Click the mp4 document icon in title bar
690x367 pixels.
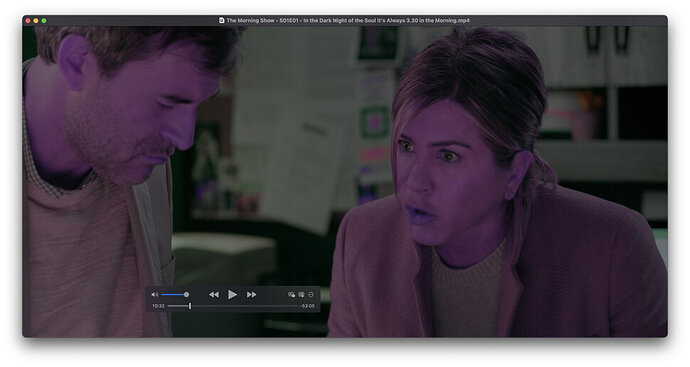[221, 20]
